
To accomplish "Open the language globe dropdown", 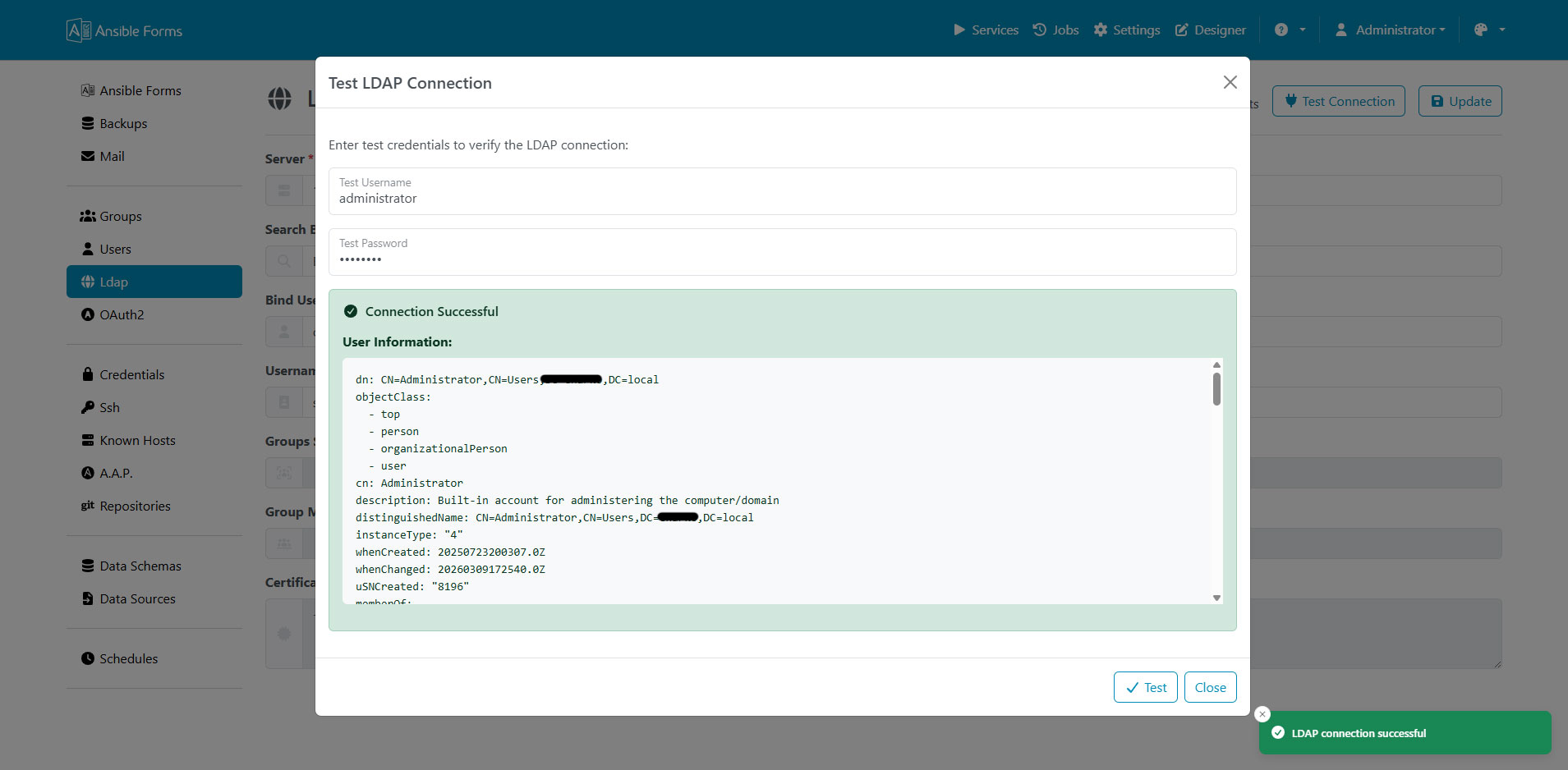I will 1488,30.
